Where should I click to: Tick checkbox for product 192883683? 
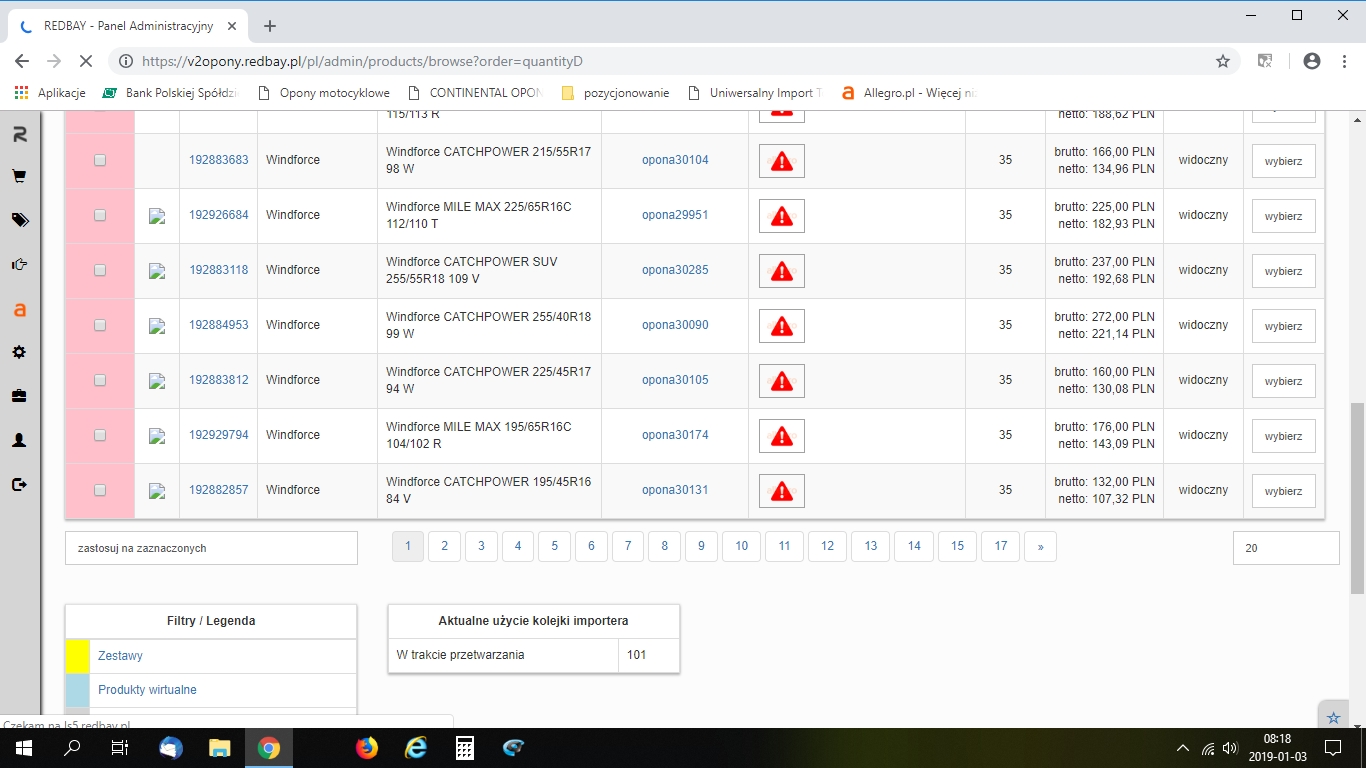tap(100, 160)
